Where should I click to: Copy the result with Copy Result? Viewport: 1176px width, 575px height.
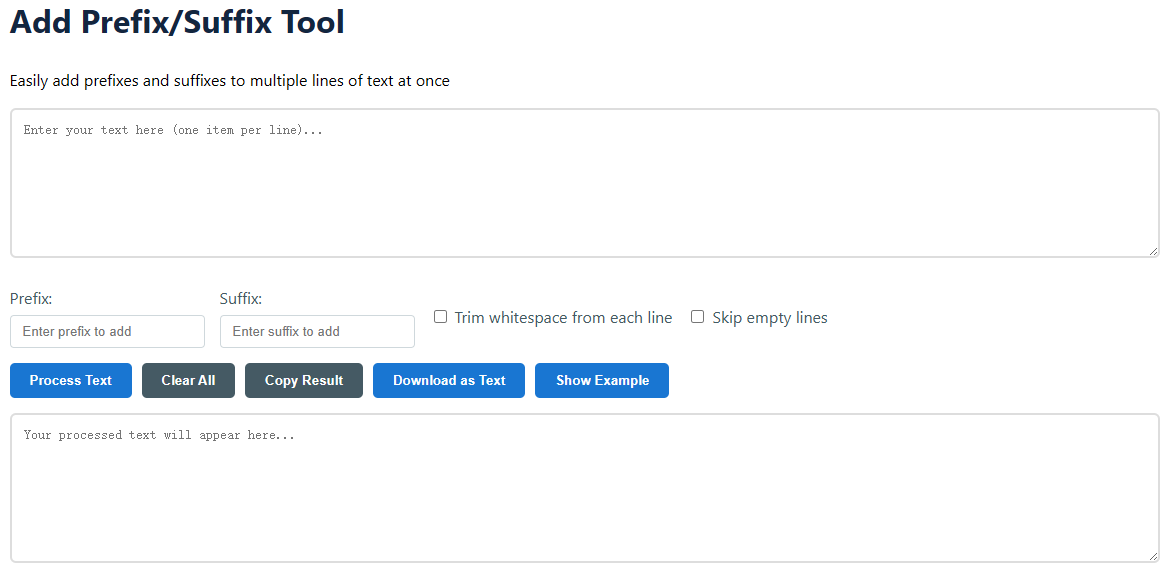pos(304,380)
